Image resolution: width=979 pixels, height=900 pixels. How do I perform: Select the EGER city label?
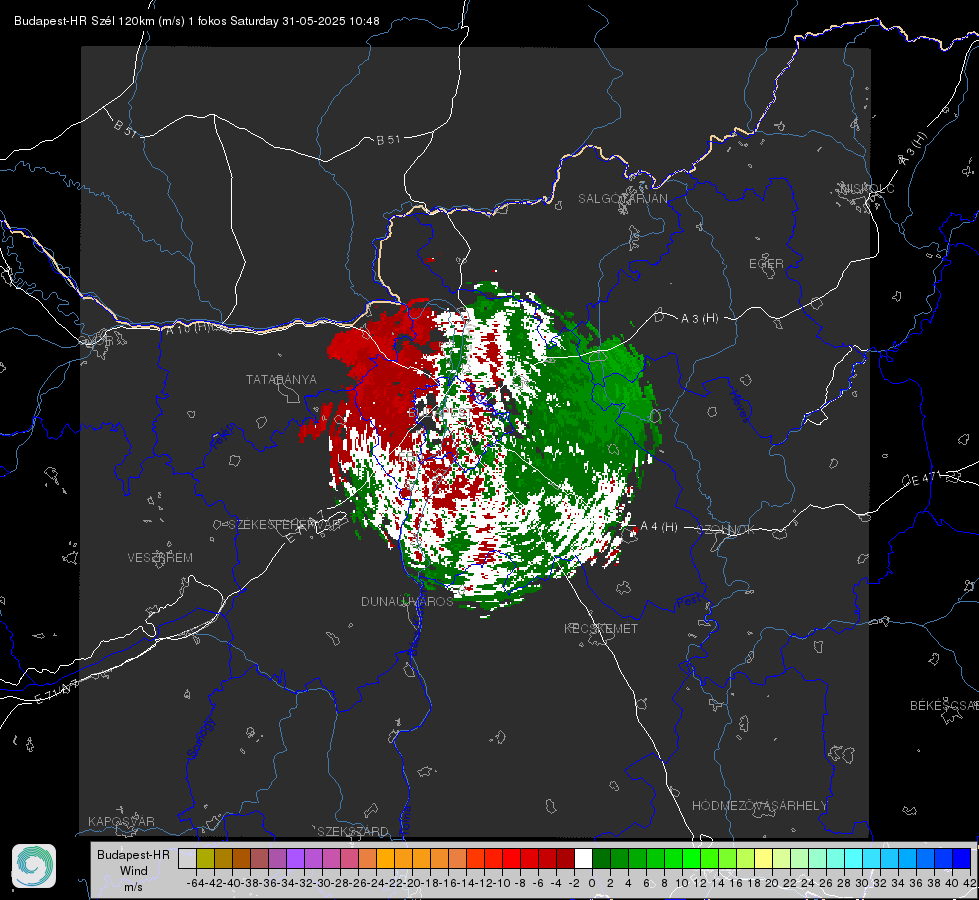pyautogui.click(x=766, y=264)
